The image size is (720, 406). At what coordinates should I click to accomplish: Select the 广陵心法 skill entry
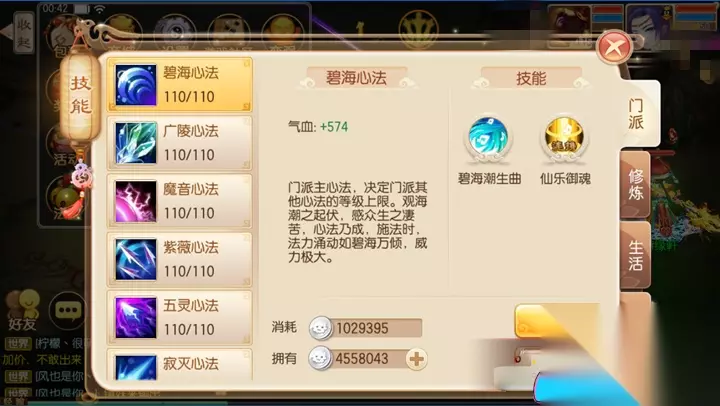pyautogui.click(x=180, y=143)
